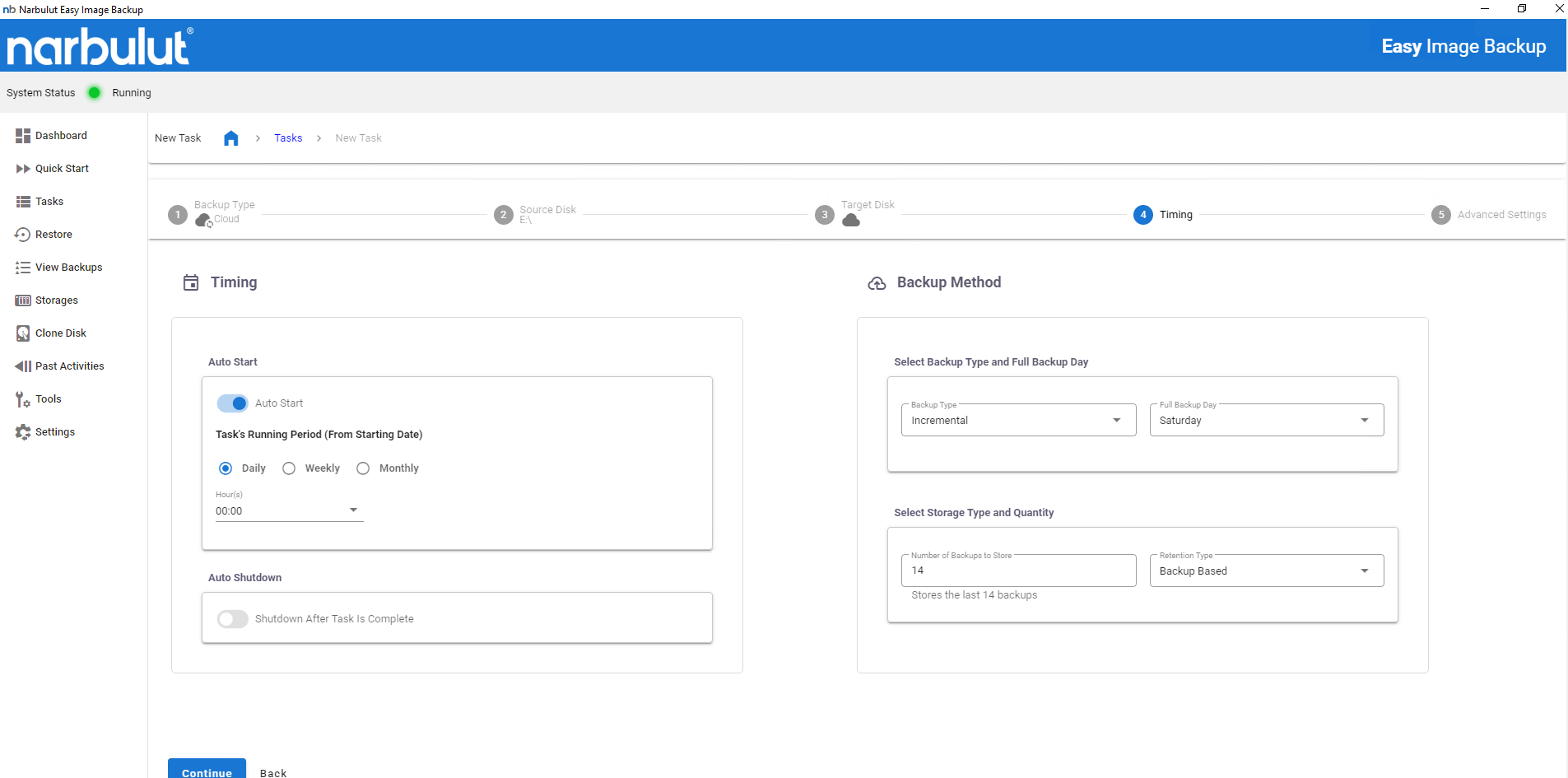Click the Tools icon in sidebar
The height and width of the screenshot is (778, 1568).
pos(23,399)
